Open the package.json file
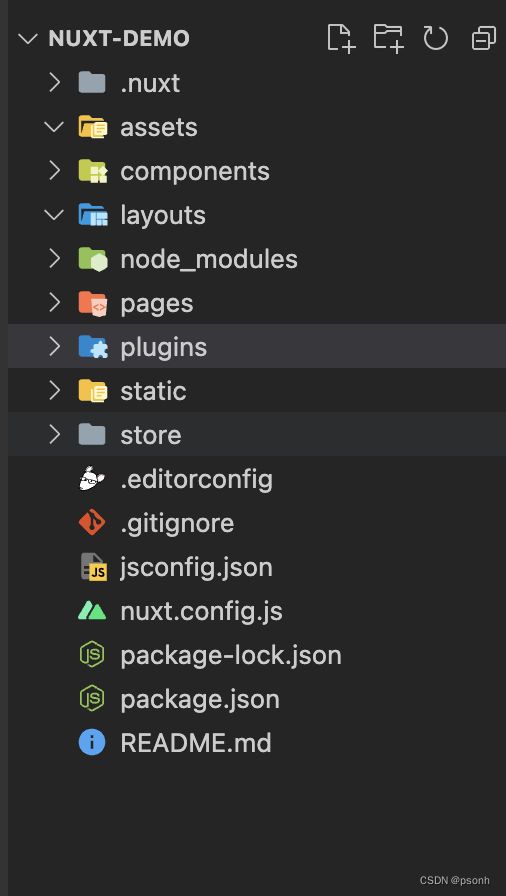Screen dimensions: 506x896 257,699
